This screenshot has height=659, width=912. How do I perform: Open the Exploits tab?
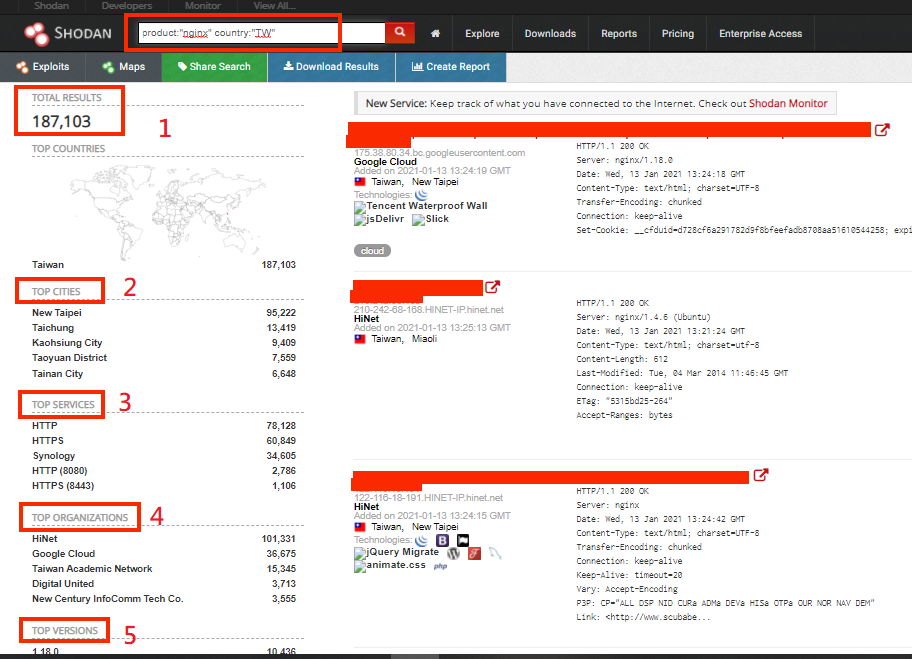click(43, 67)
